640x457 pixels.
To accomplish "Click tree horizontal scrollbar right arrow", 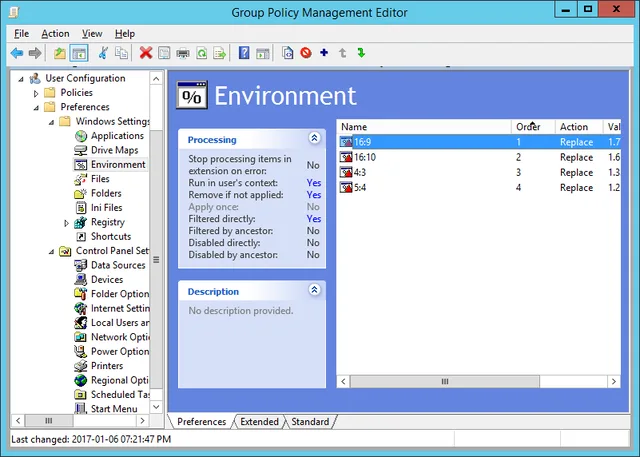I will [142, 420].
